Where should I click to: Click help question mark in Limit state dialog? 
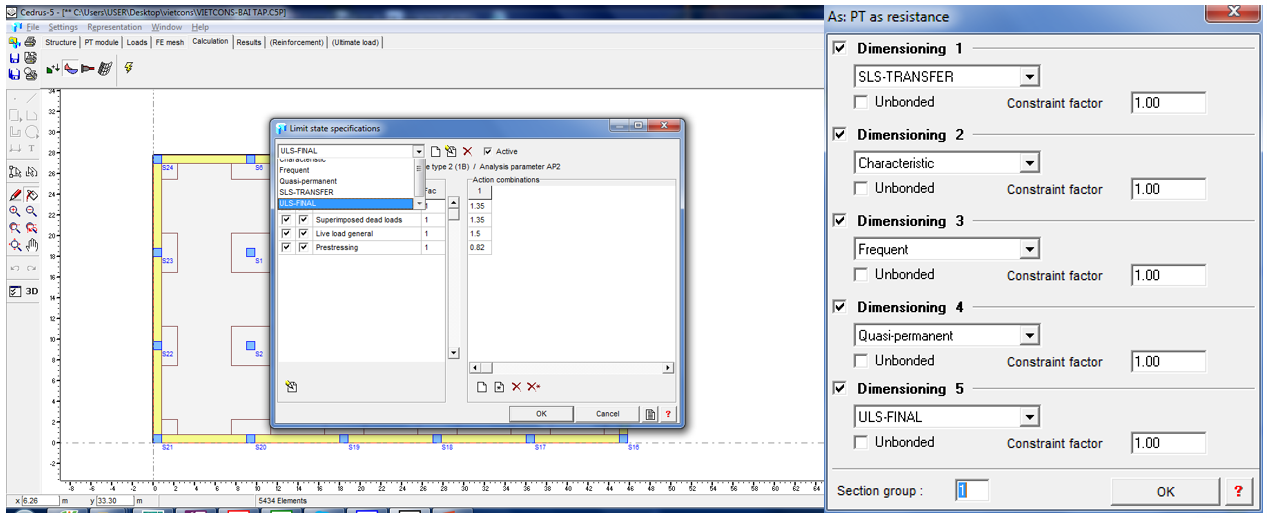tap(668, 414)
